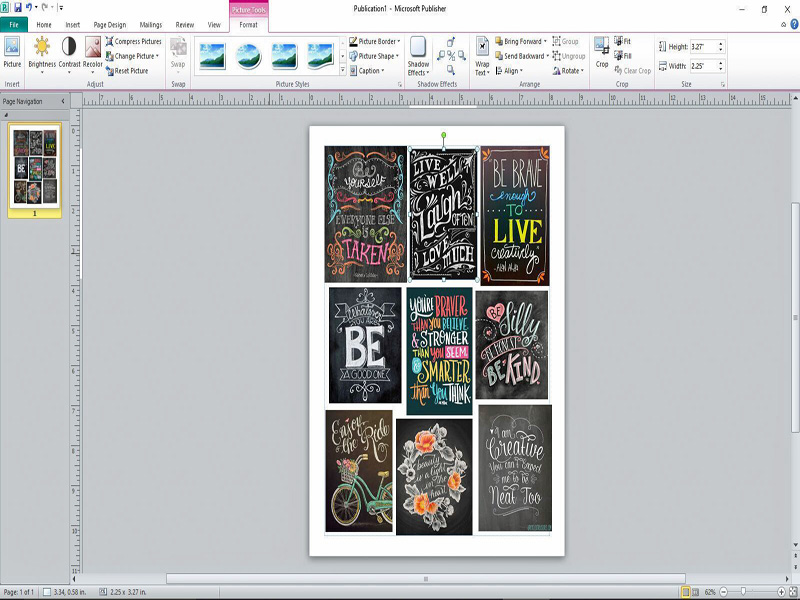Click the horizontal scrollbar
This screenshot has width=800, height=600.
426,579
